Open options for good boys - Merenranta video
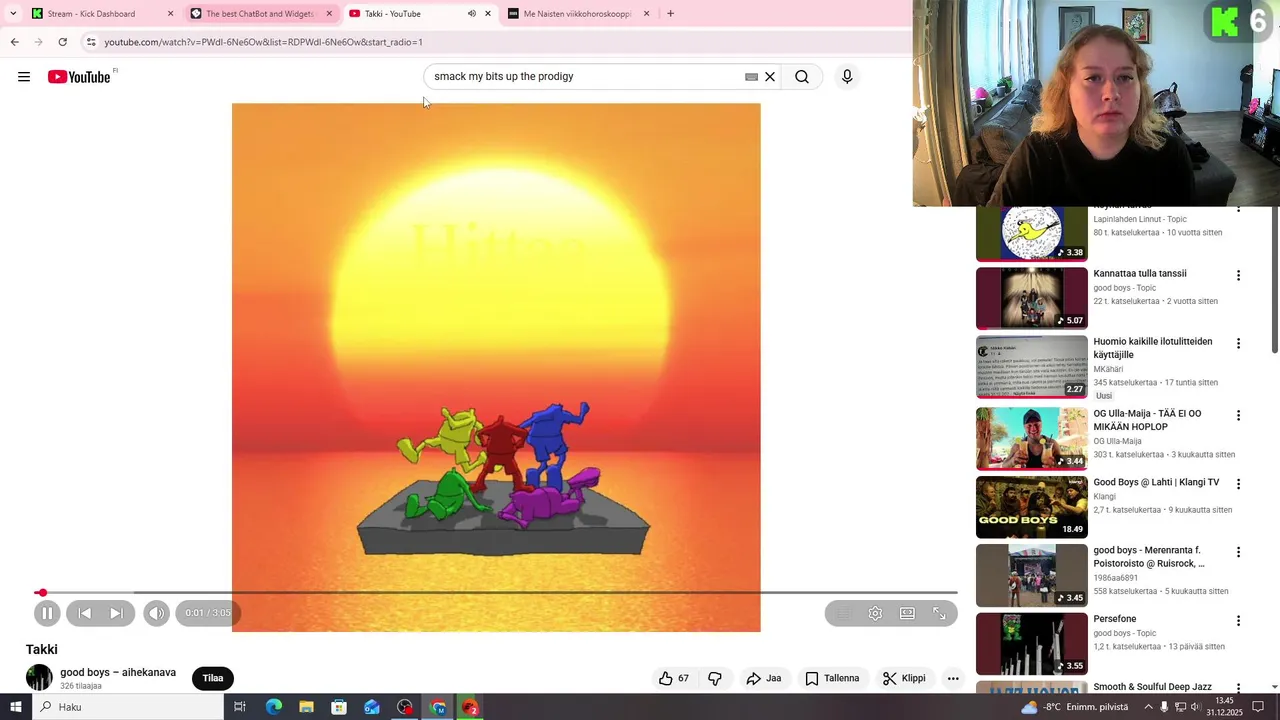 point(1238,552)
